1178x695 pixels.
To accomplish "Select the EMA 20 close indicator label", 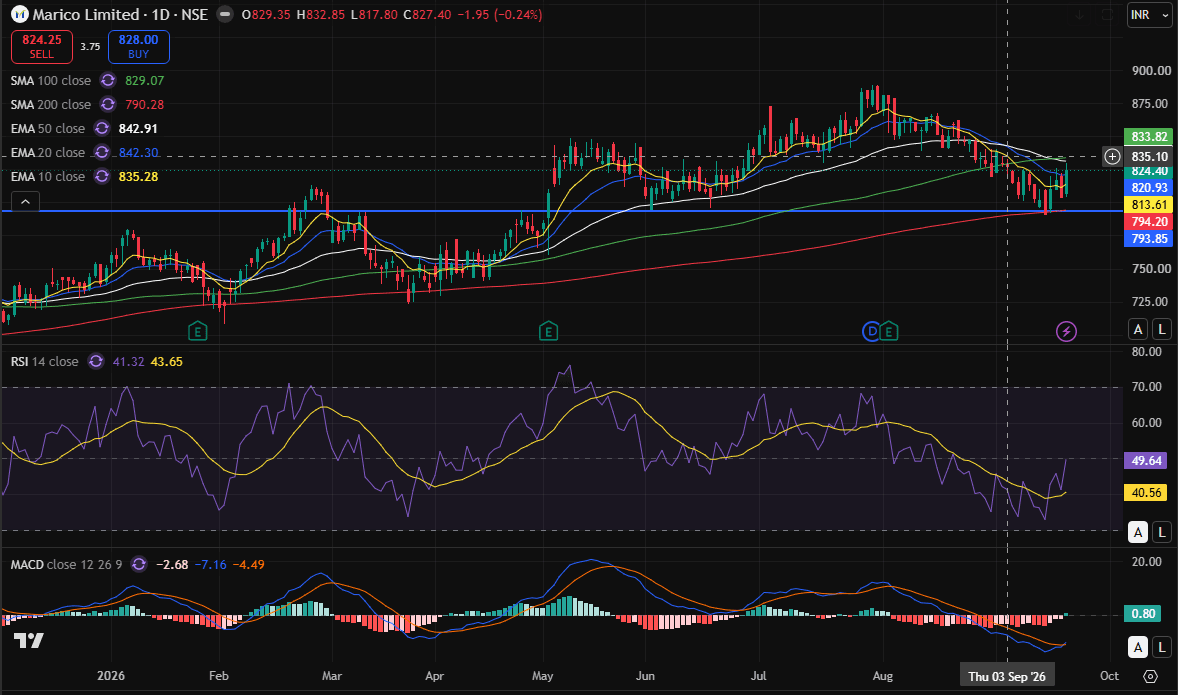I will coord(47,153).
